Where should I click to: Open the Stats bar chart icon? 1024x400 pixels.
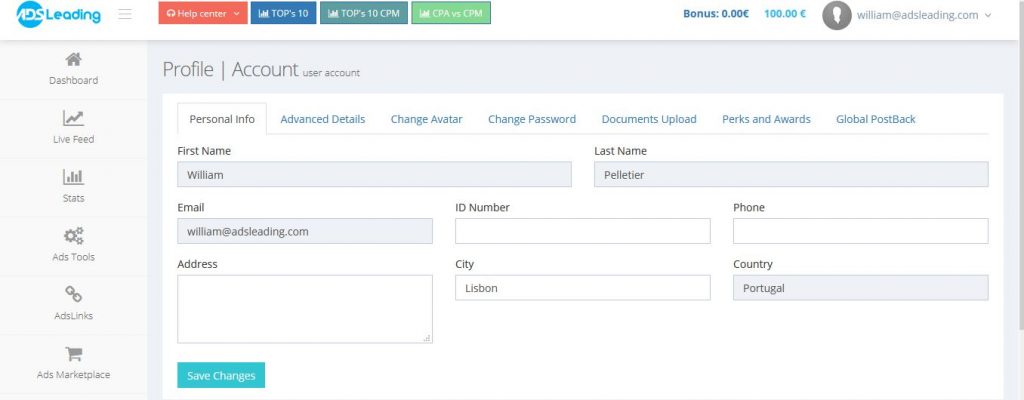tap(73, 176)
